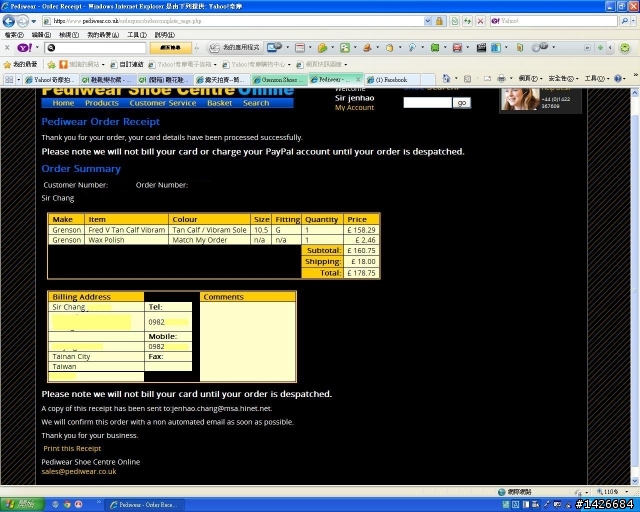640x512 pixels.
Task: Click the film clapper icon on Yahoo toolbar
Action: point(481,48)
